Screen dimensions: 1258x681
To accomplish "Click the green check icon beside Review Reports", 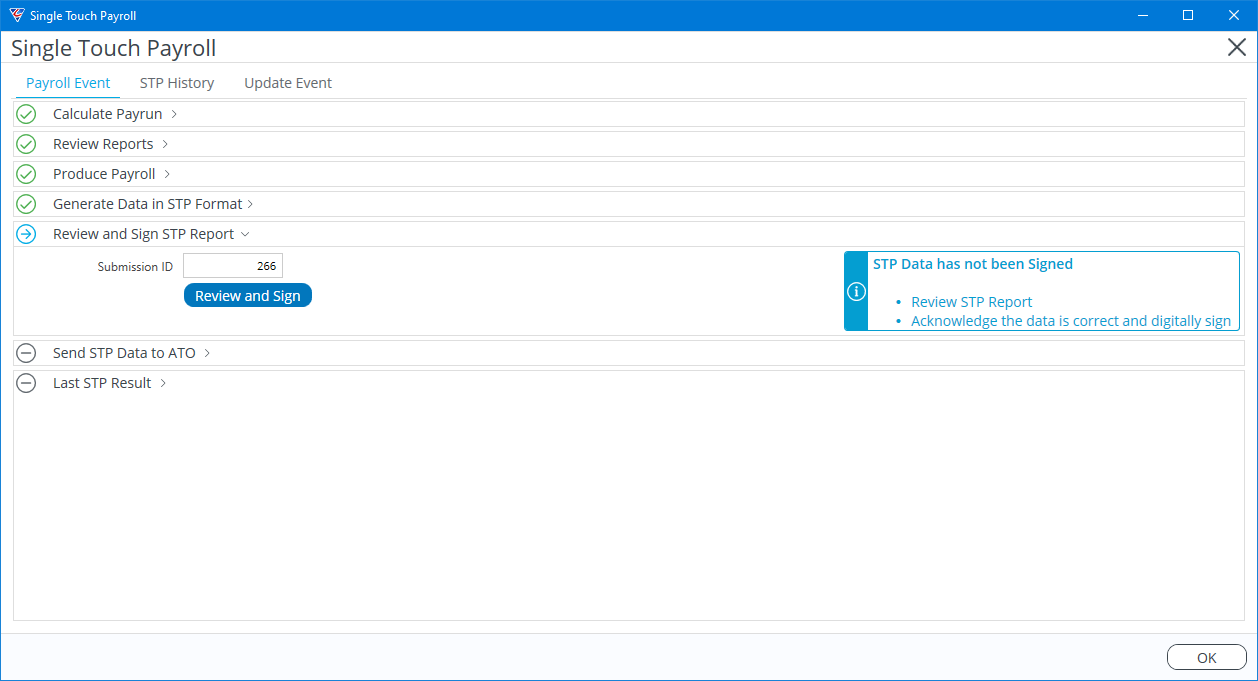I will pos(26,144).
